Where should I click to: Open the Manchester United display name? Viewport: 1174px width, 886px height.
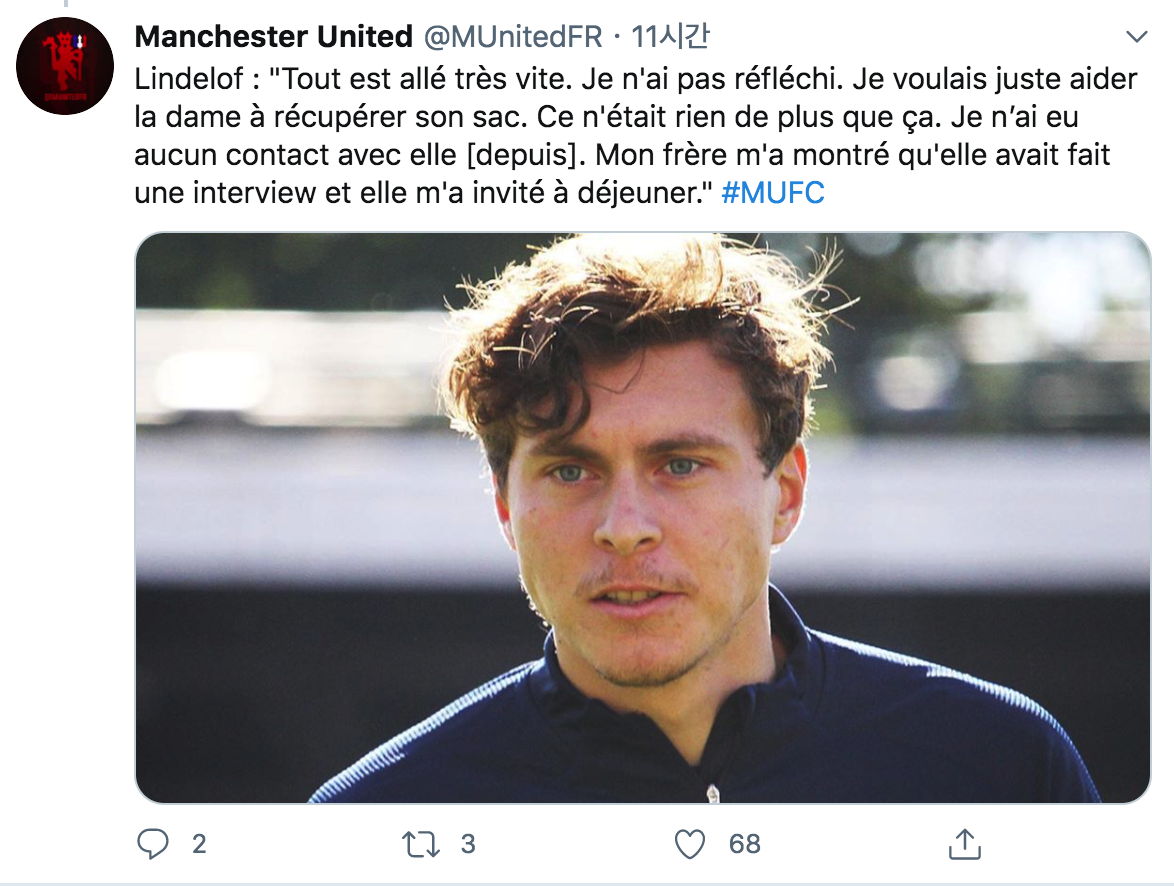click(x=273, y=37)
